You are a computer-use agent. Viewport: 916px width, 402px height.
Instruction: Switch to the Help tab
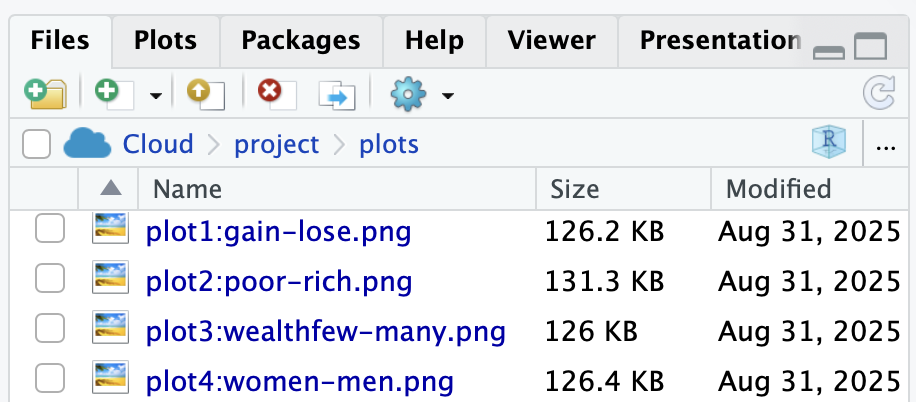(x=434, y=41)
